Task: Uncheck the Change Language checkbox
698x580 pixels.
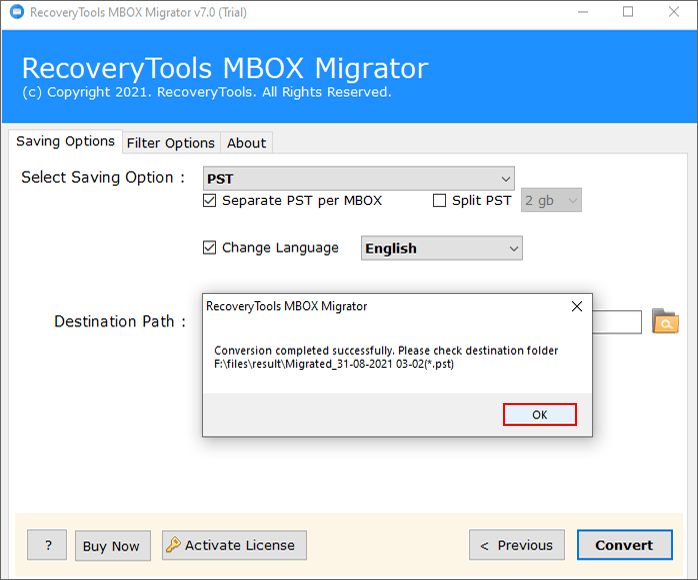Action: (x=209, y=247)
